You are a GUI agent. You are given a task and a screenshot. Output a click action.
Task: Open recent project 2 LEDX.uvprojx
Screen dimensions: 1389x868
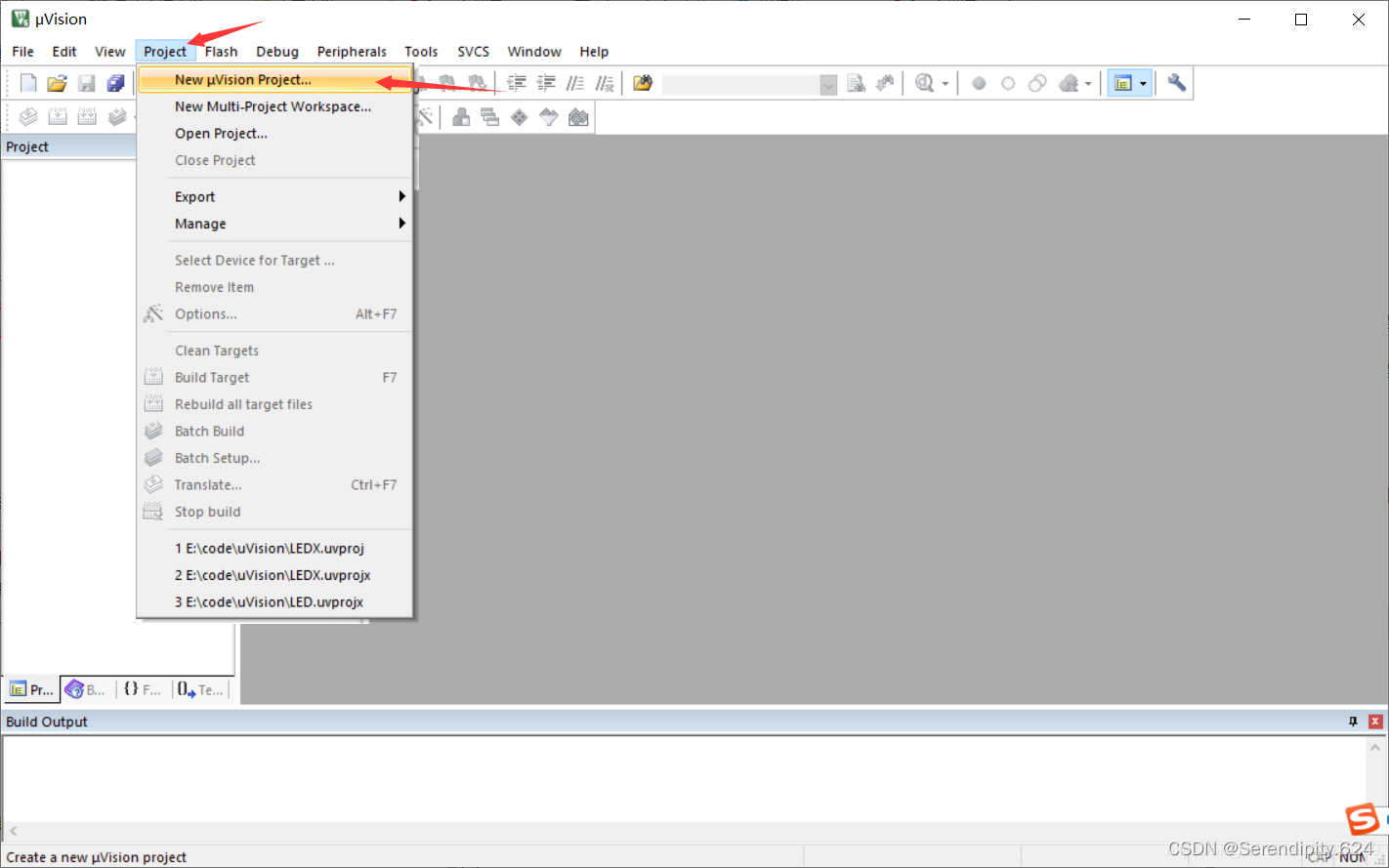(274, 575)
